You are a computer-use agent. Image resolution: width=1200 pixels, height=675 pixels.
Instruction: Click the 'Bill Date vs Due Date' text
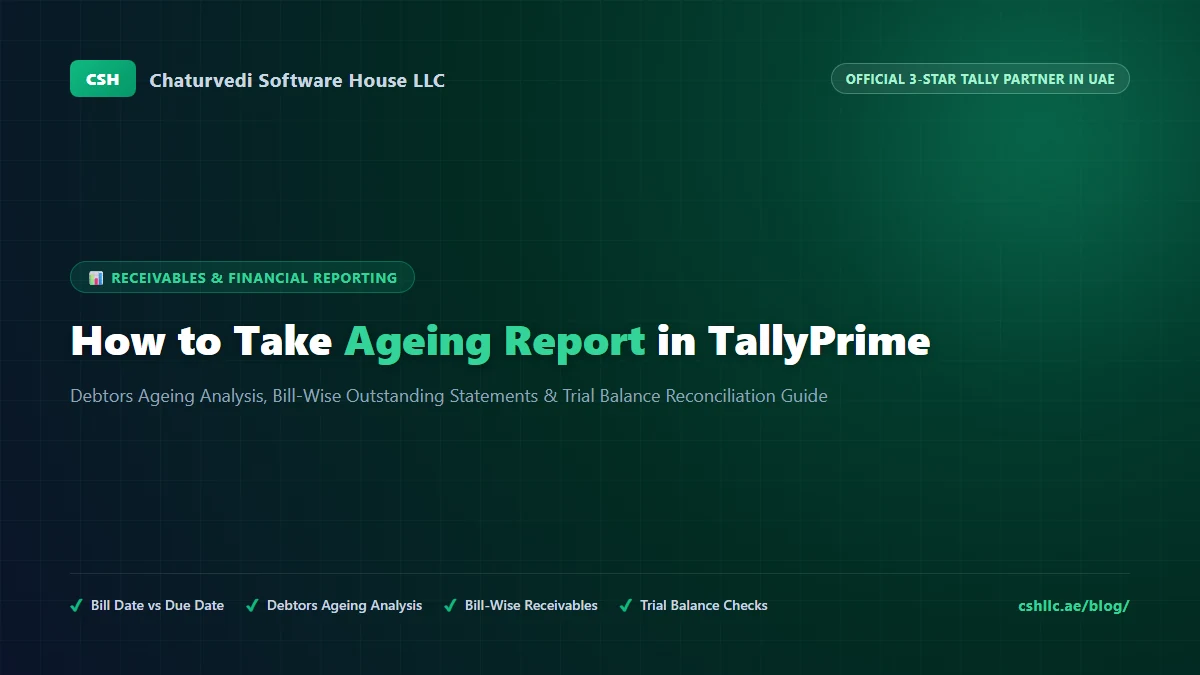pos(157,605)
